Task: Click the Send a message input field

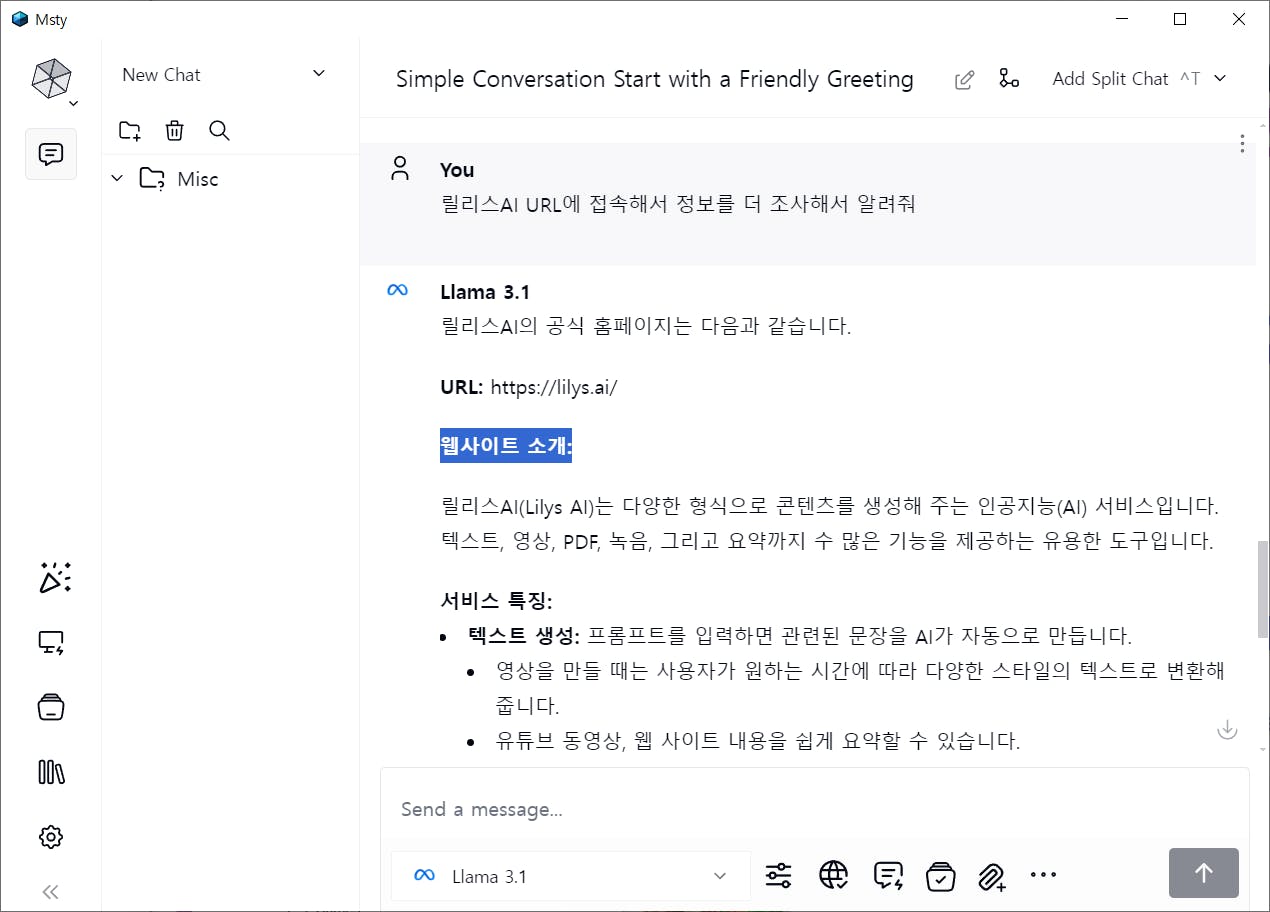Action: (814, 809)
